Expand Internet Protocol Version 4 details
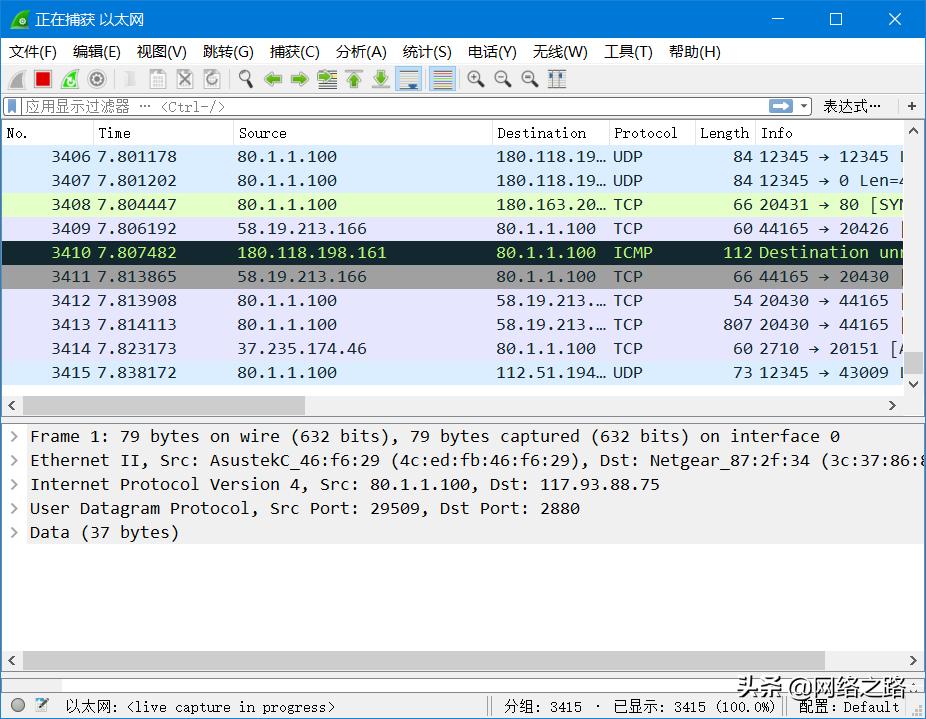The width and height of the screenshot is (926, 719). 14,484
